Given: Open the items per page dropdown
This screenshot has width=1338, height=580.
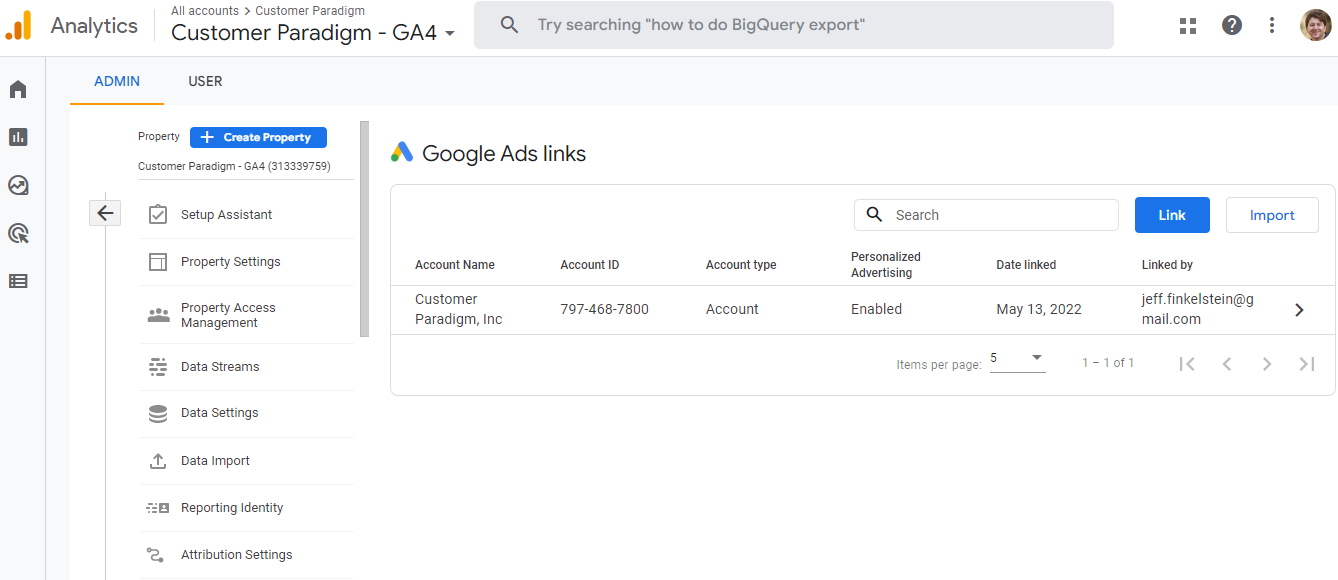Looking at the screenshot, I should pos(1017,359).
